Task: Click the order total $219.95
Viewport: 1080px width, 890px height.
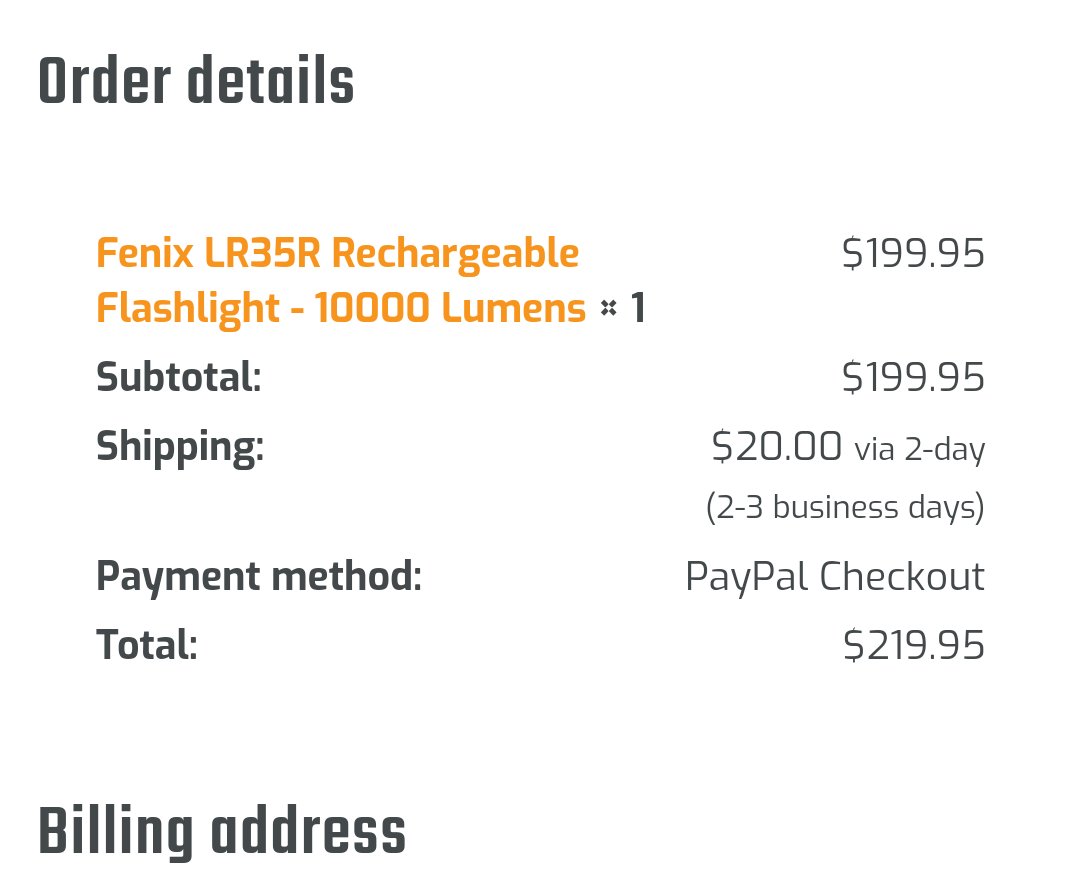Action: point(914,645)
